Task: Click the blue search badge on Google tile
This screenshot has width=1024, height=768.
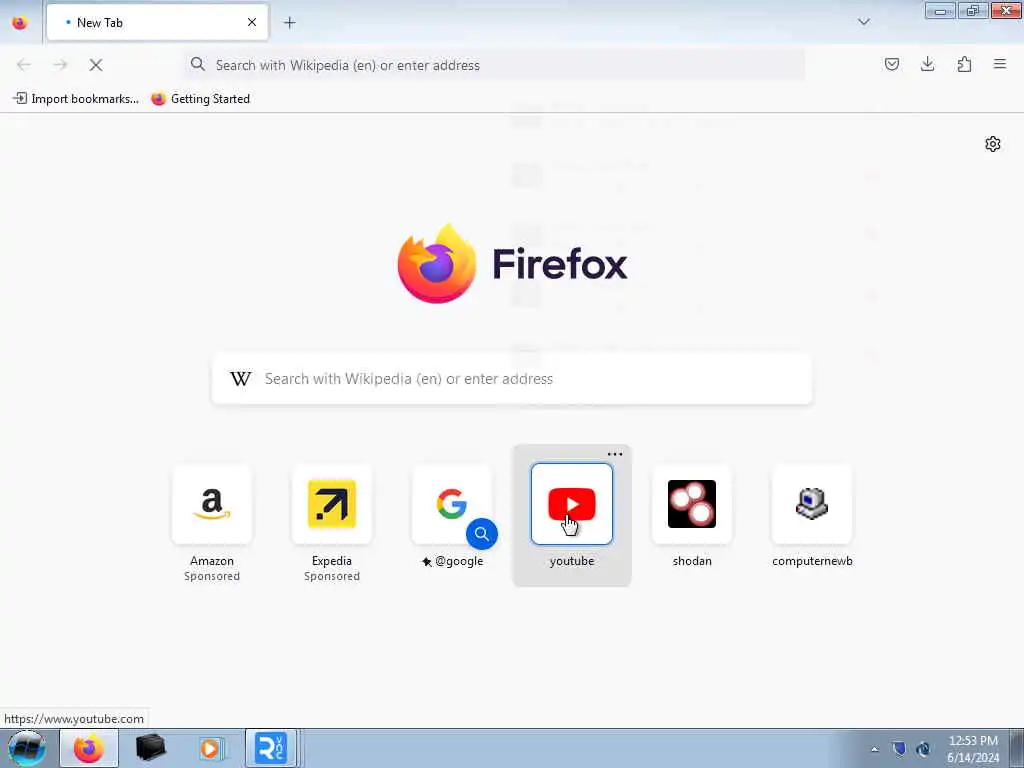Action: pyautogui.click(x=482, y=534)
